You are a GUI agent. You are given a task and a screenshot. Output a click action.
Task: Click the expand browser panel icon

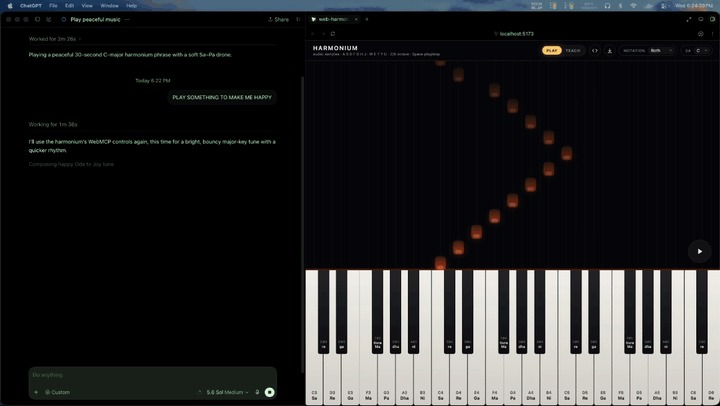click(x=688, y=19)
